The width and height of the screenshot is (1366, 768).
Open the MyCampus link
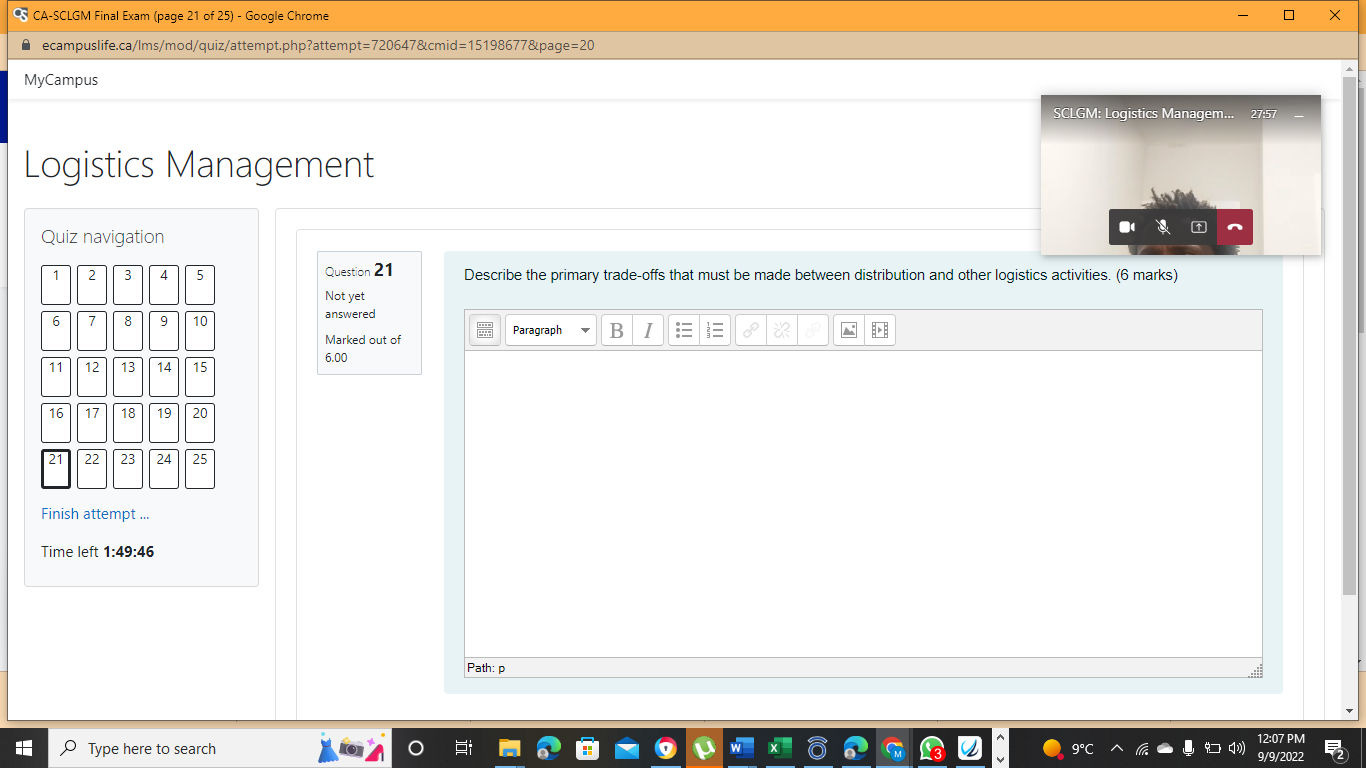click(x=61, y=80)
